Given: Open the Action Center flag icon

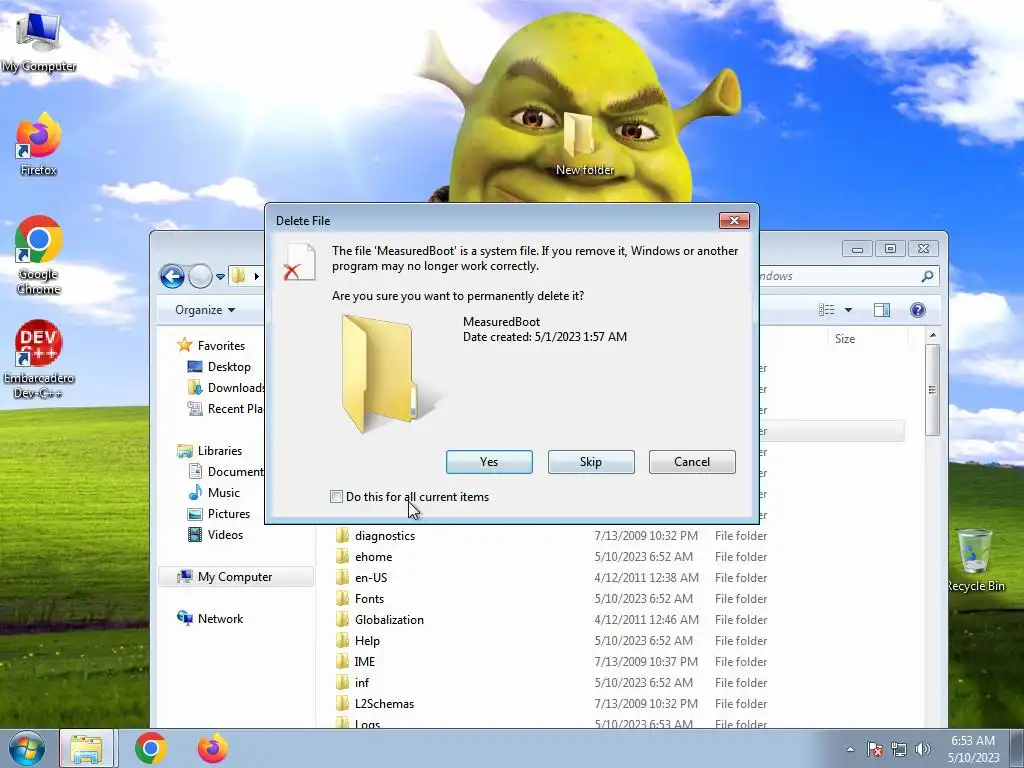Looking at the screenshot, I should tap(875, 749).
